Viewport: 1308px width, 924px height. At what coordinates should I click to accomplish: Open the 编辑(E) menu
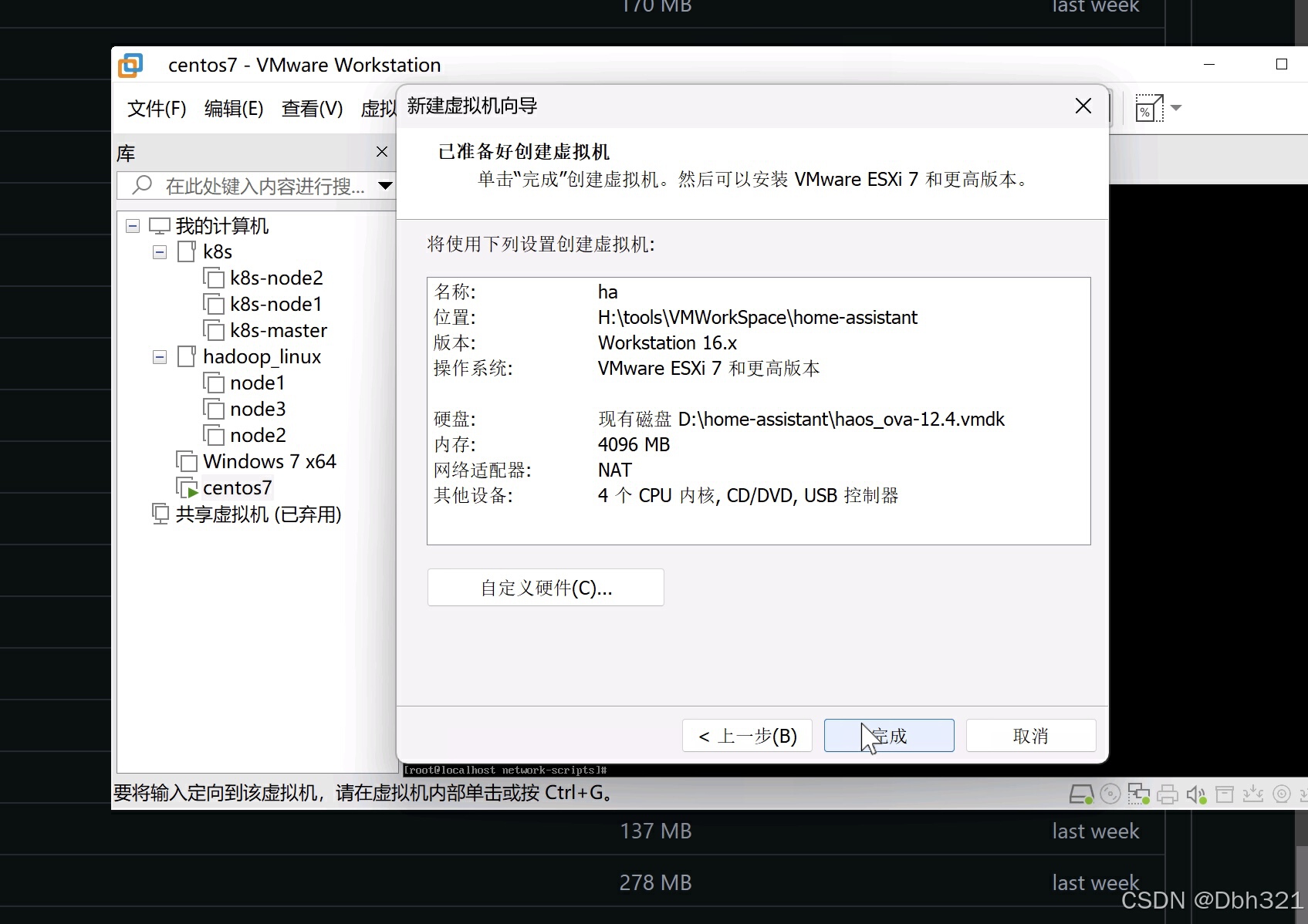pyautogui.click(x=234, y=109)
